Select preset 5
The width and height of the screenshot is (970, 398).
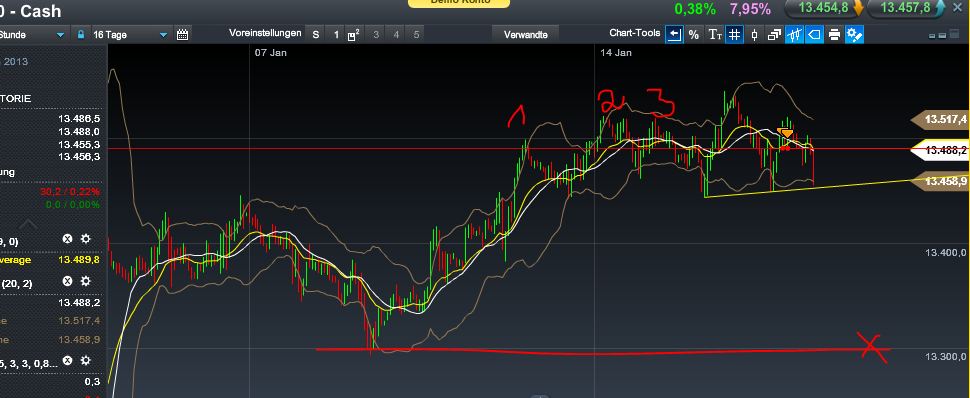[416, 35]
